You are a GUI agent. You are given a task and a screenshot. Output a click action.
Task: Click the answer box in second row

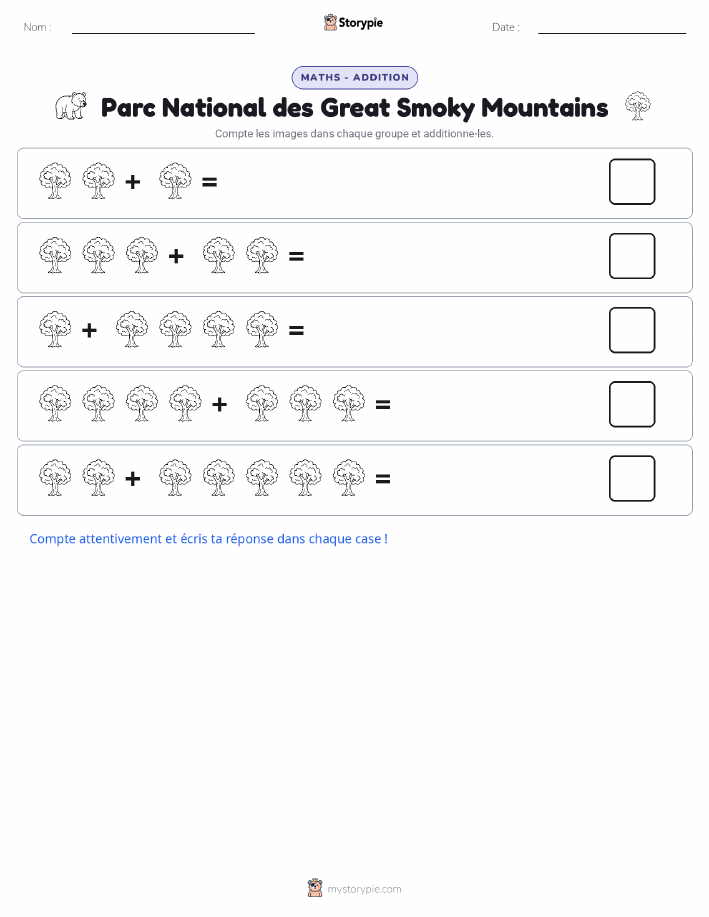coord(632,256)
